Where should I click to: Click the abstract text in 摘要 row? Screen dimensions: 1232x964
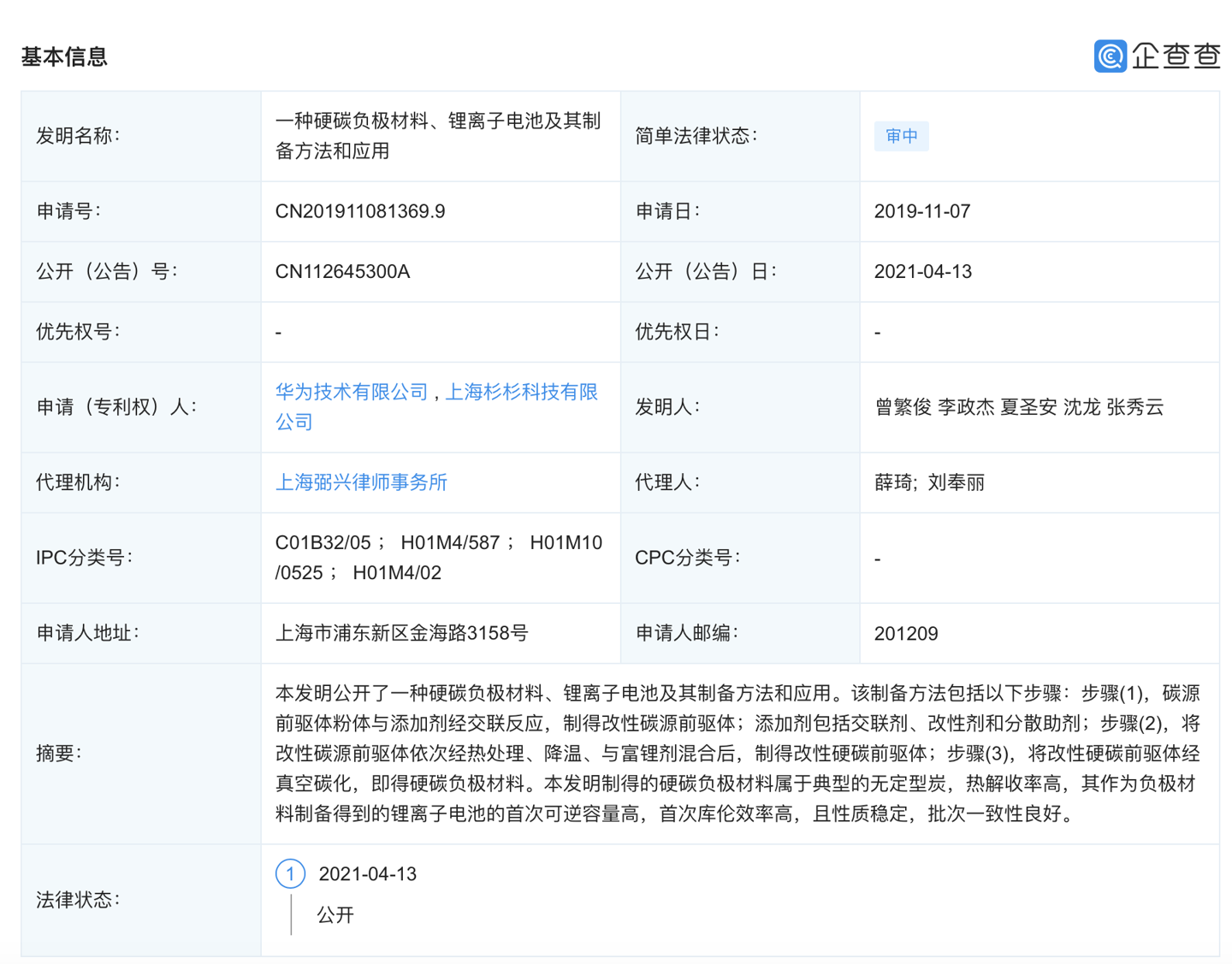pos(736,754)
